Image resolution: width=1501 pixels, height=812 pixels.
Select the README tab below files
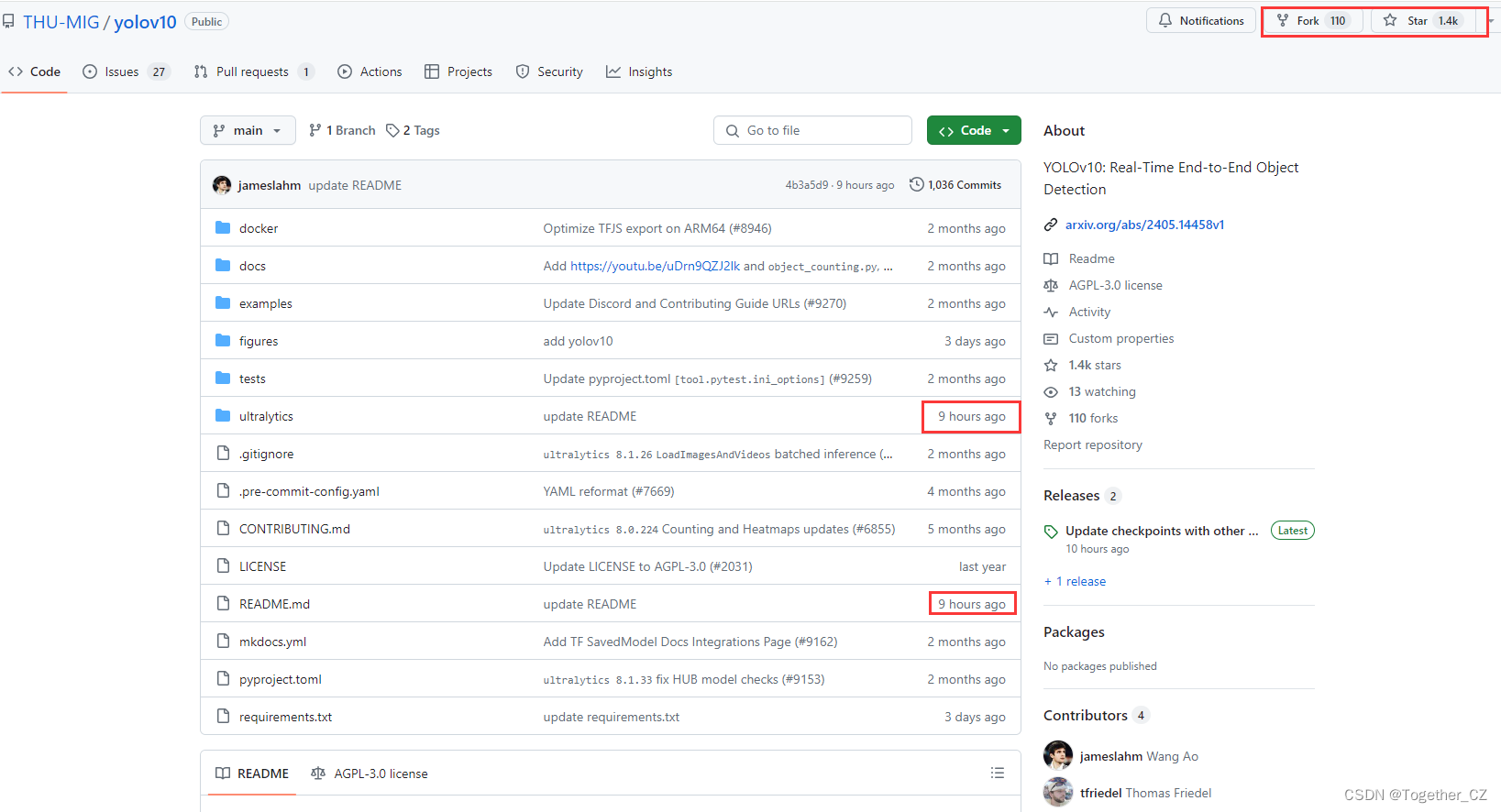click(252, 774)
